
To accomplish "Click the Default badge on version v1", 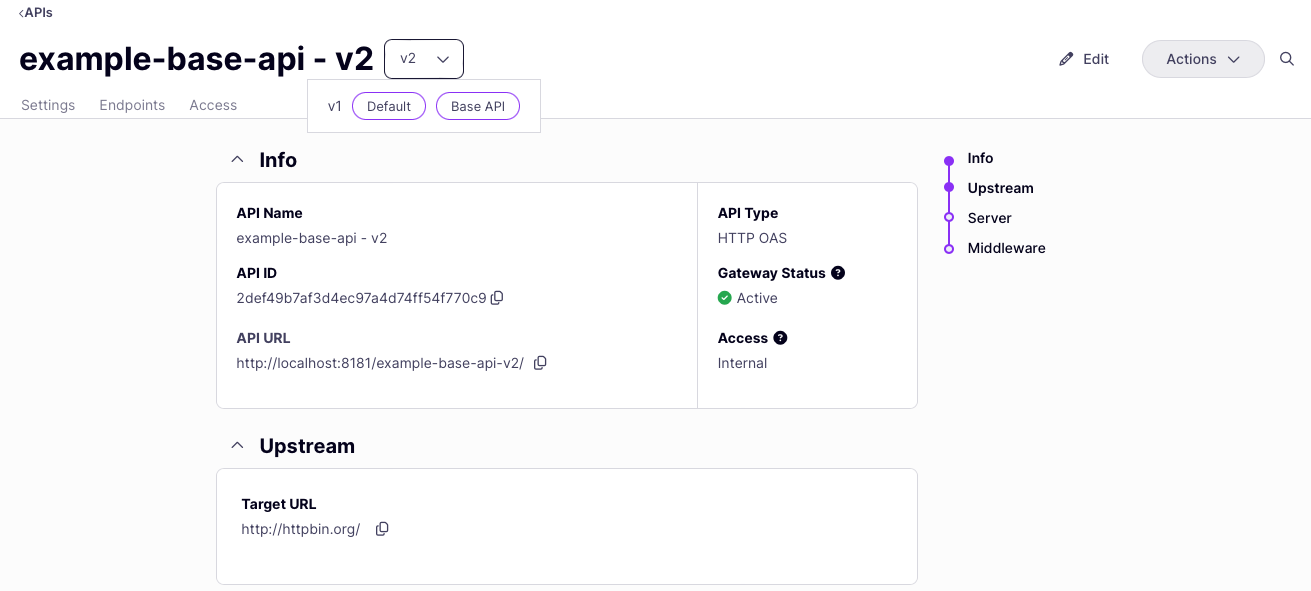I will click(x=388, y=106).
